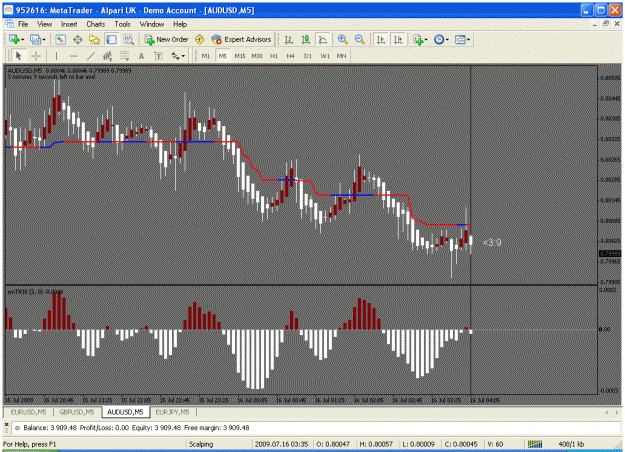This screenshot has width=625, height=452.
Task: Expand the Profiles dropdown arrow
Action: tap(44, 39)
